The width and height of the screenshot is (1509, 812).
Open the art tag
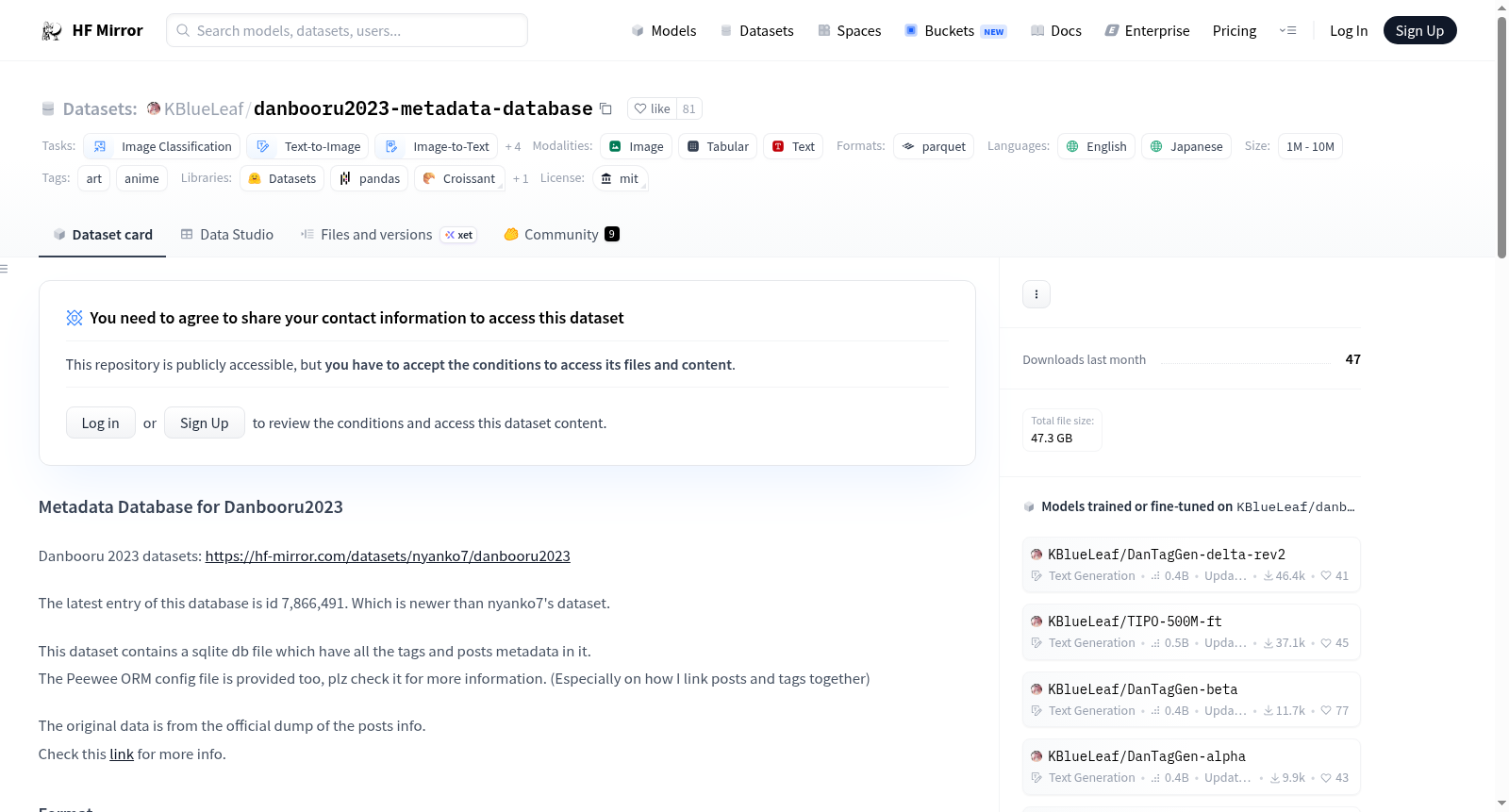(x=94, y=178)
